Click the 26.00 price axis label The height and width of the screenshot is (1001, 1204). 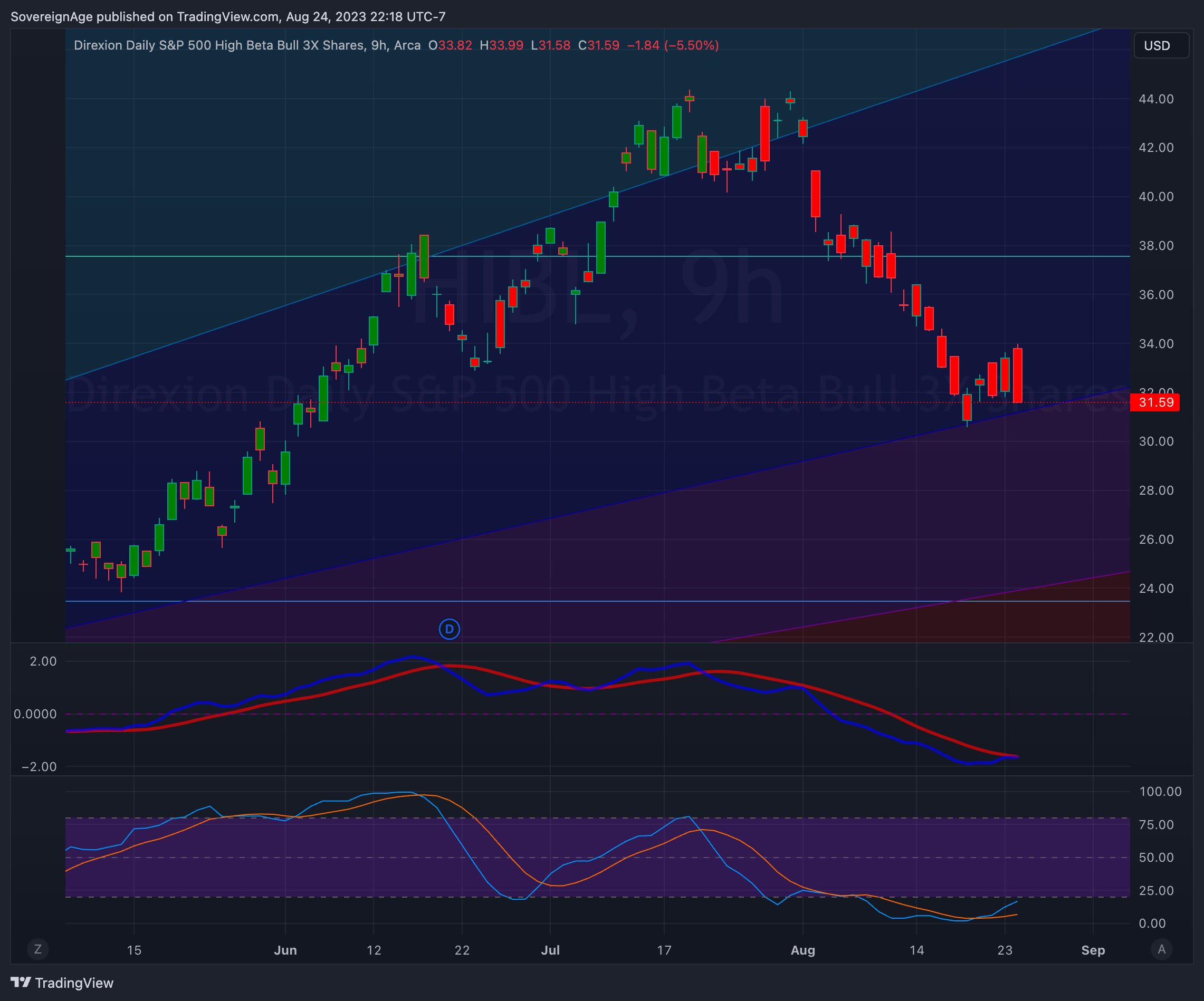click(1156, 539)
